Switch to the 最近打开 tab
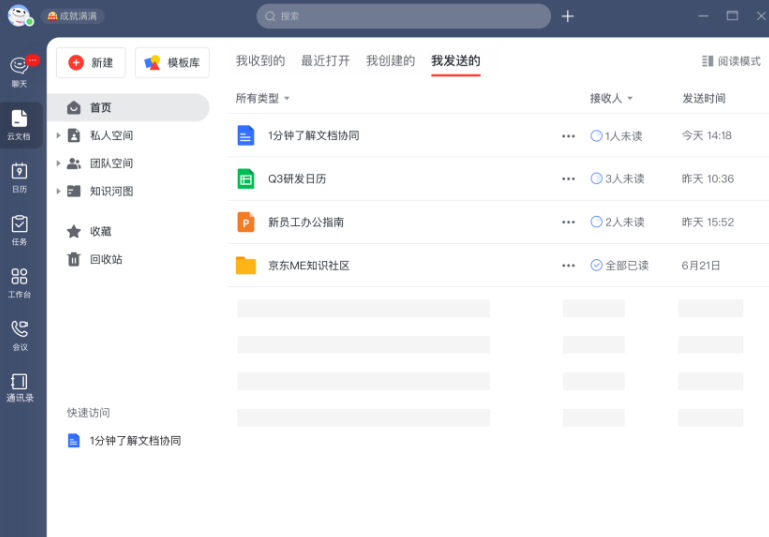769x537 pixels. pyautogui.click(x=325, y=61)
